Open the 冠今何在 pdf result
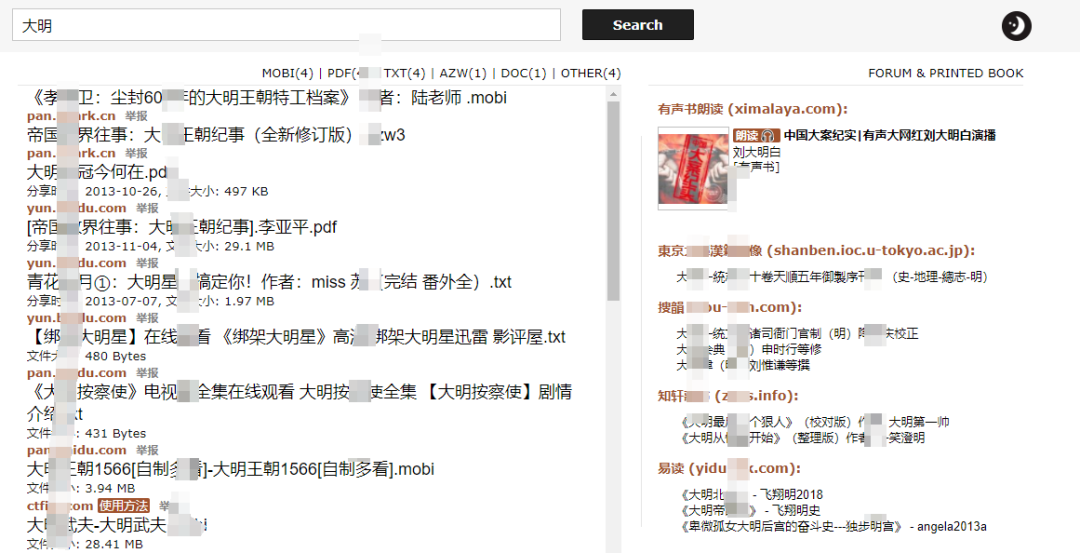 [97, 172]
